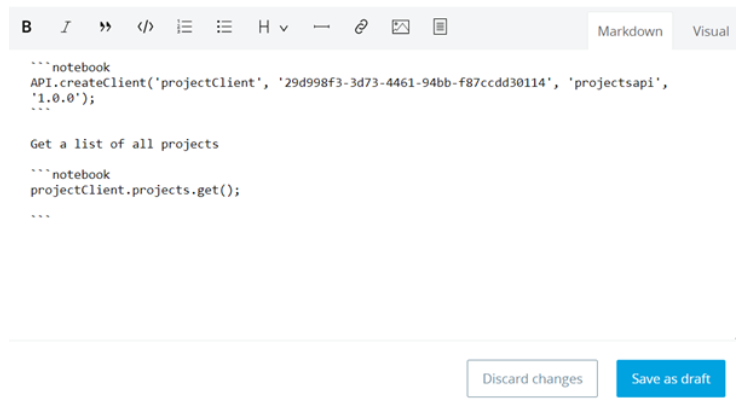Insert a hyperlink
The image size is (750, 412).
[361, 28]
